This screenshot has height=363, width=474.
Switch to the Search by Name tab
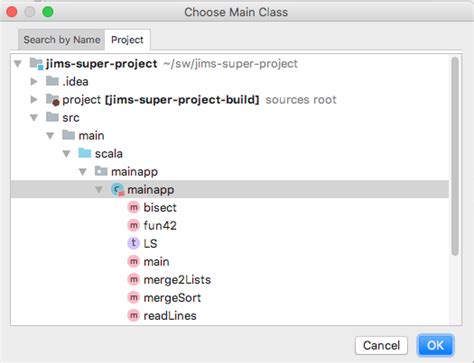coord(62,40)
